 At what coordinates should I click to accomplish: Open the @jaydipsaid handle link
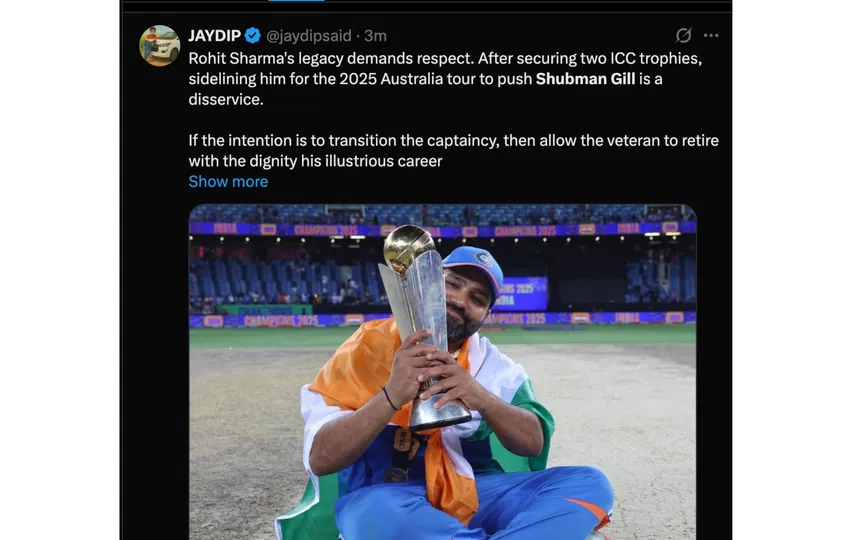309,36
